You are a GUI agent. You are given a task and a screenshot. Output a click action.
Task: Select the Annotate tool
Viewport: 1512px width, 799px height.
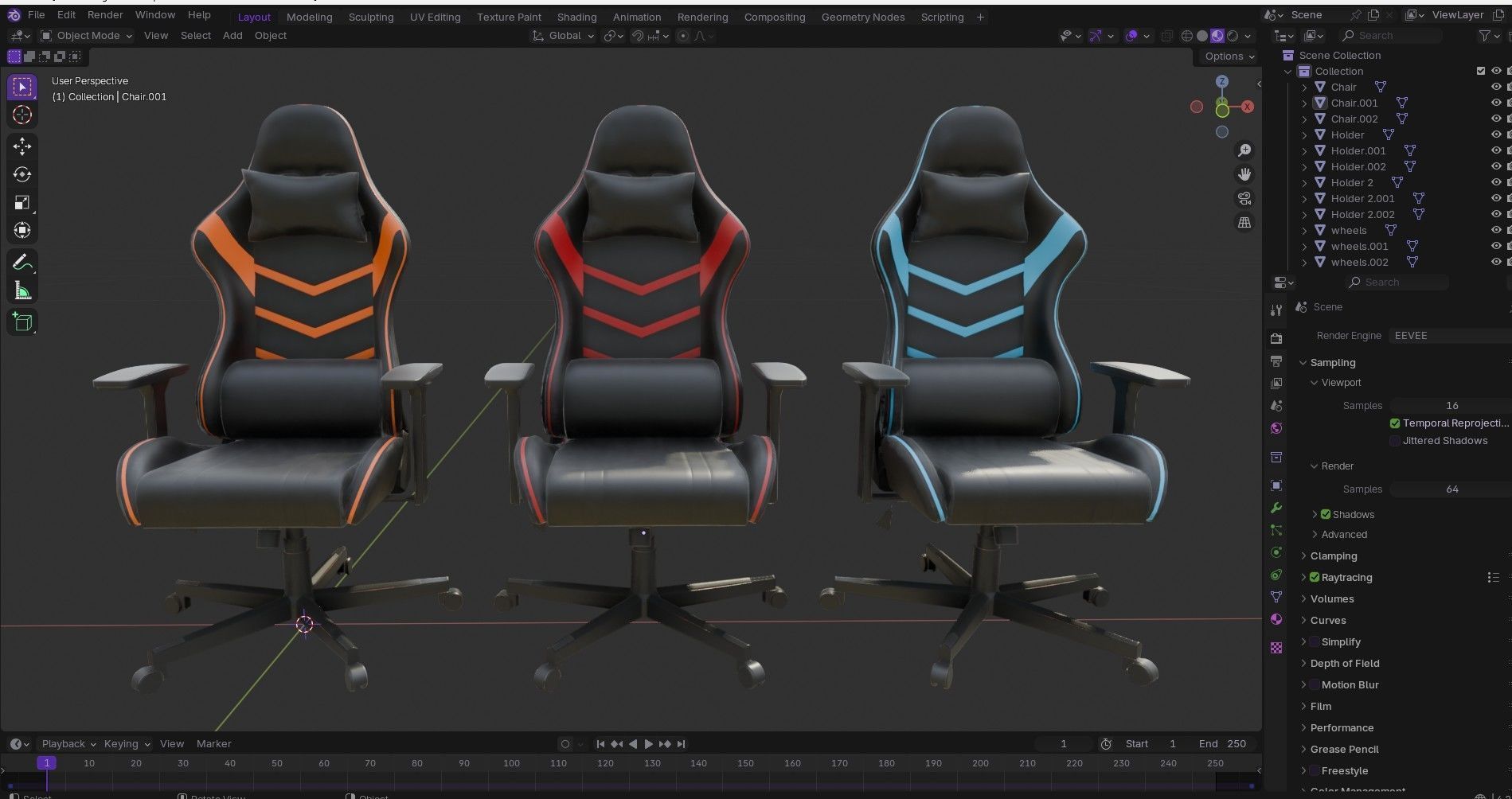pos(22,263)
